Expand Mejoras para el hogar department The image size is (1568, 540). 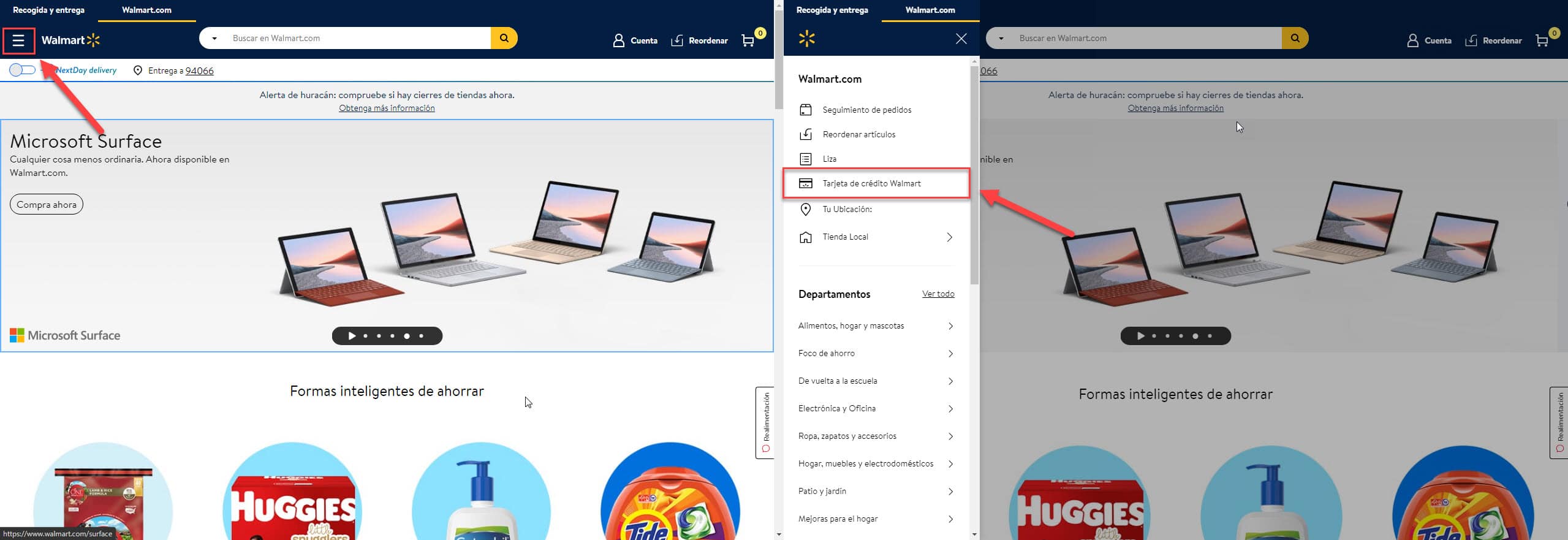pos(876,519)
